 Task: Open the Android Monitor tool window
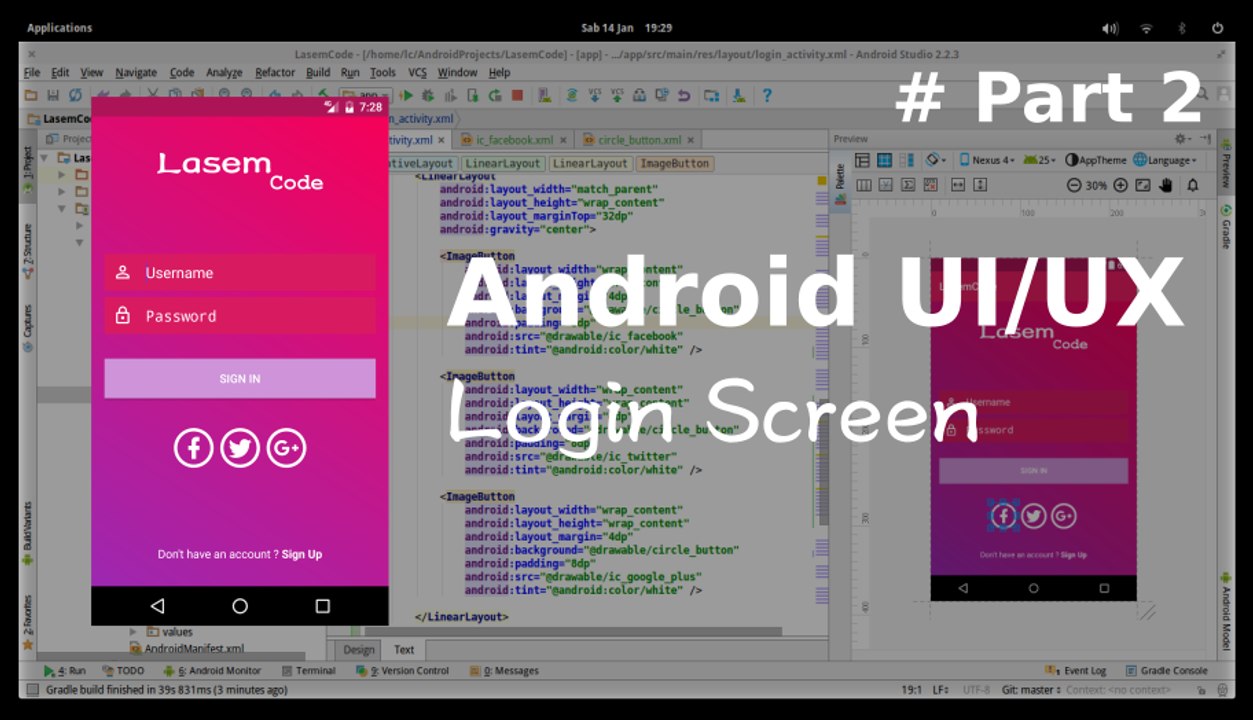(x=213, y=671)
